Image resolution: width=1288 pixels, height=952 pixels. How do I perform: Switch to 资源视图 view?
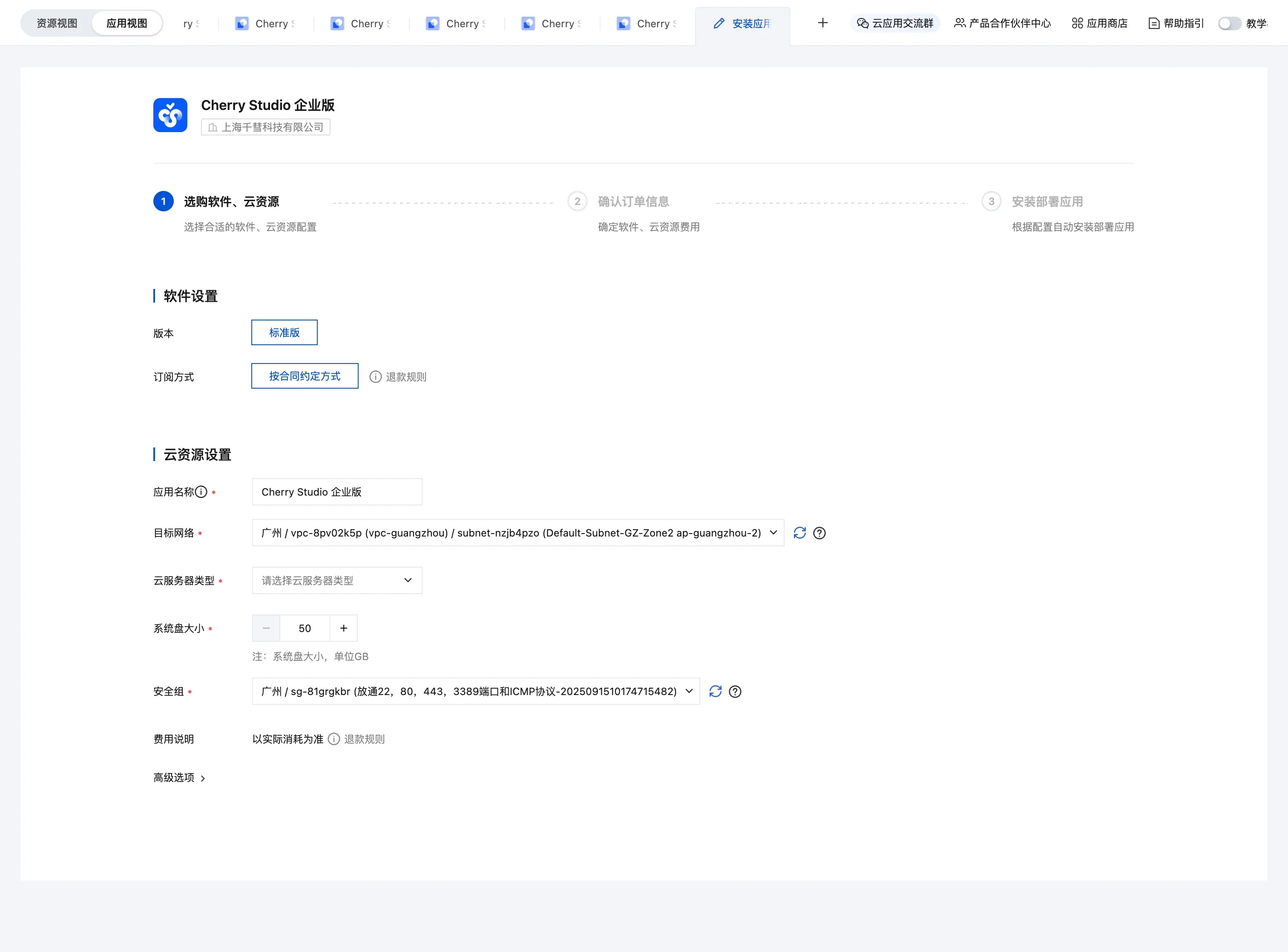57,23
